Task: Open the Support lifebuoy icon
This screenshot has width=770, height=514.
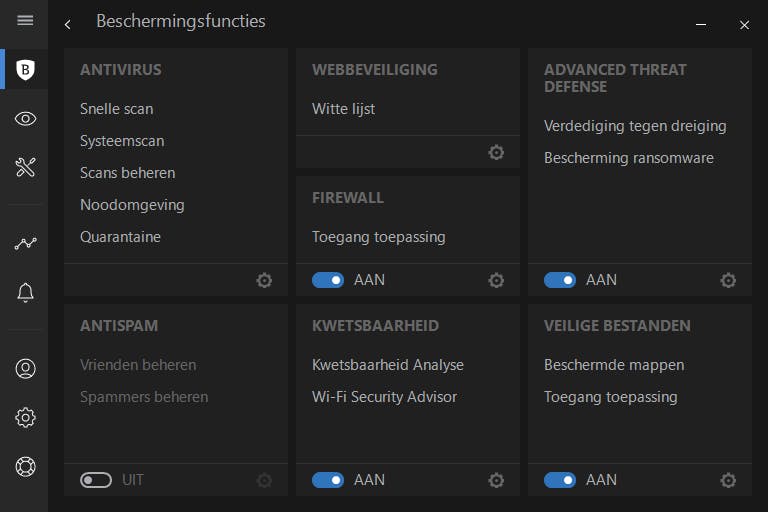Action: point(26,466)
